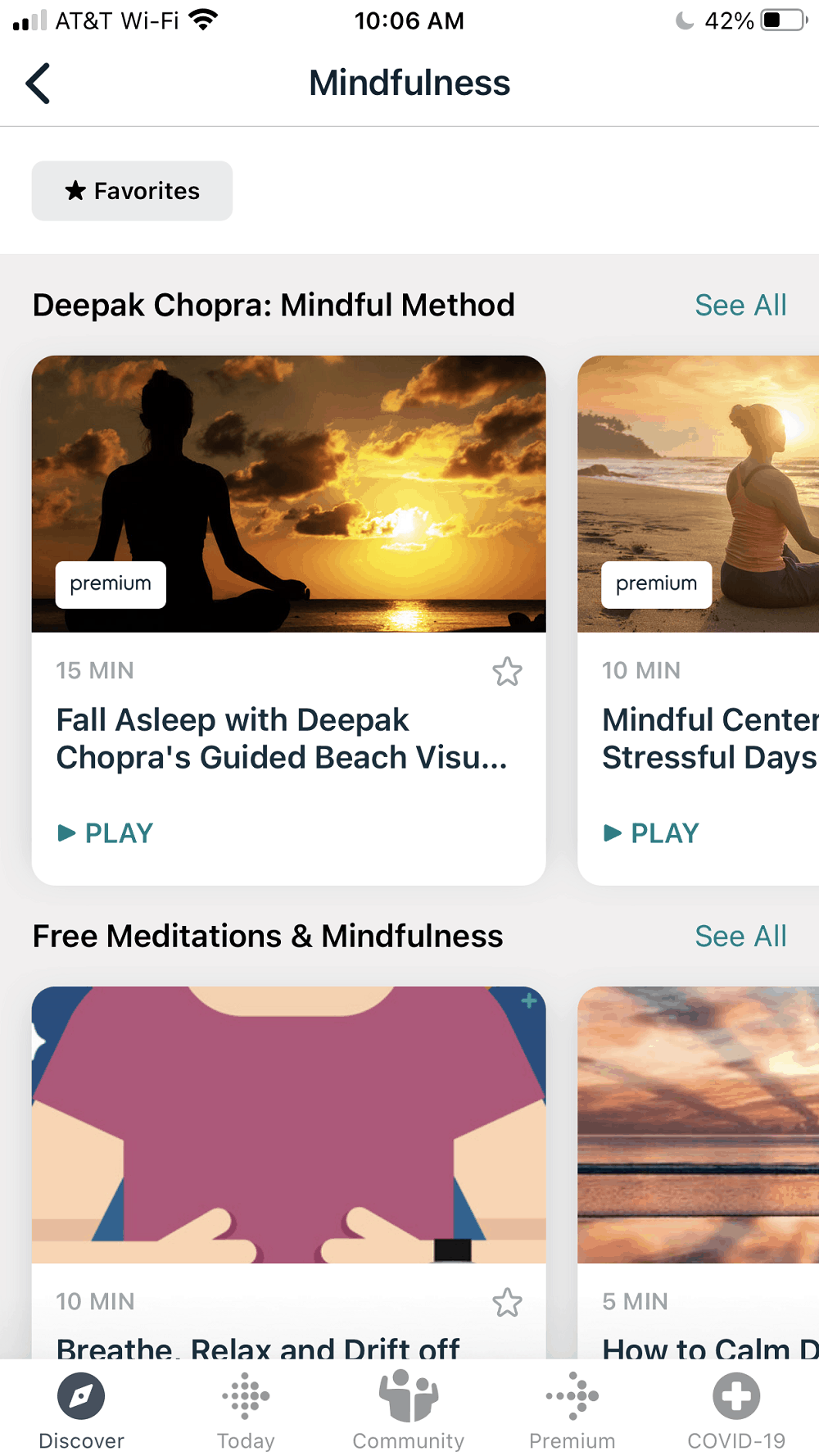Play the Mindful Center Stressful Days session
The height and width of the screenshot is (1456, 819).
(x=651, y=833)
